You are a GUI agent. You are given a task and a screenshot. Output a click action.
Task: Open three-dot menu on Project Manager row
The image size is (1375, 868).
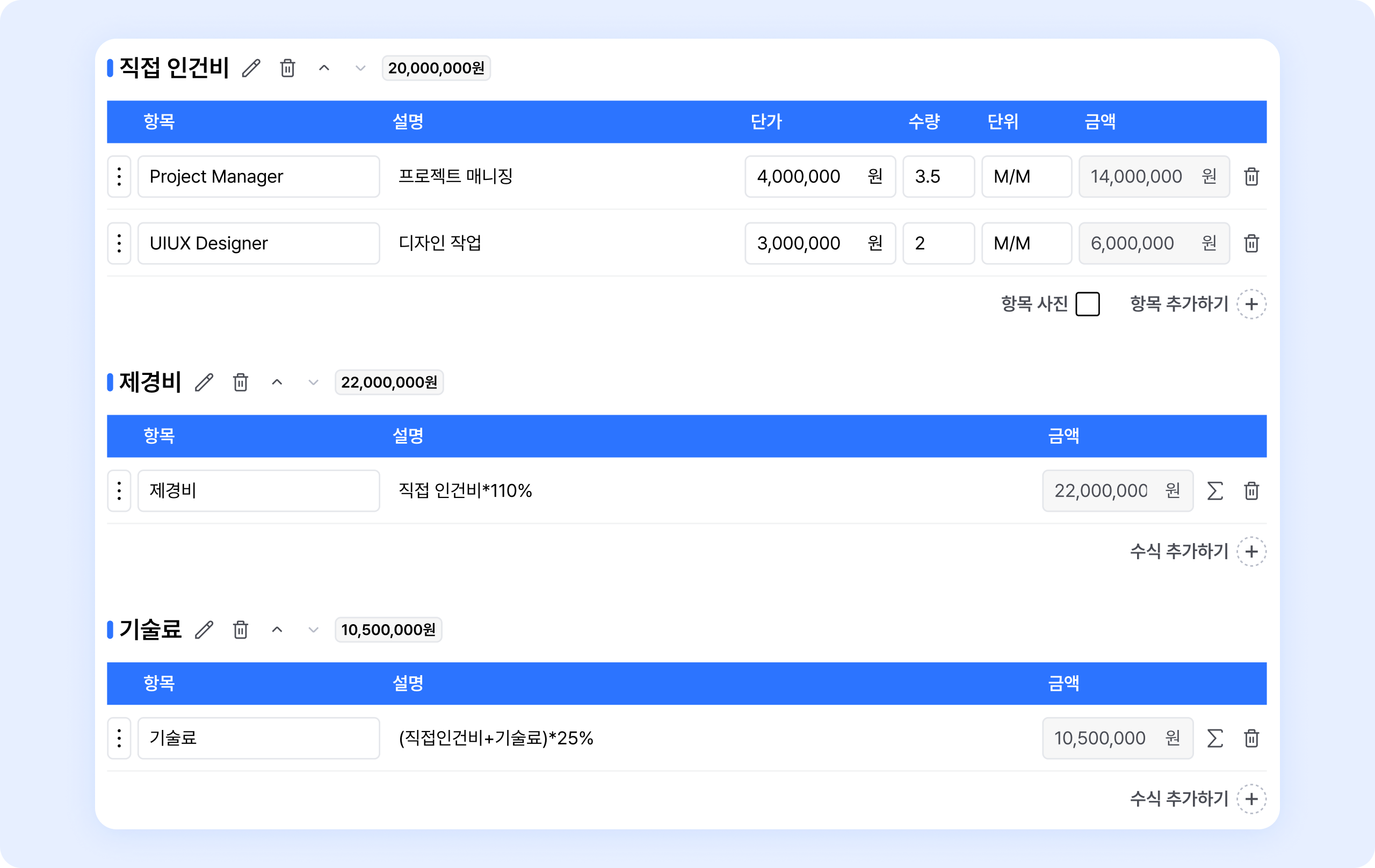coord(119,177)
